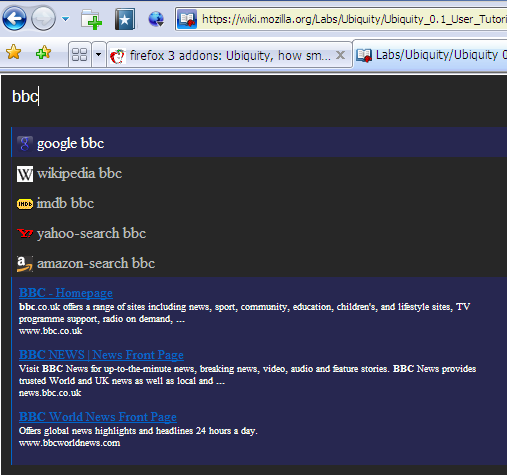Open the quick tabs grid button
Screen dimensions: 507x475
[80, 54]
